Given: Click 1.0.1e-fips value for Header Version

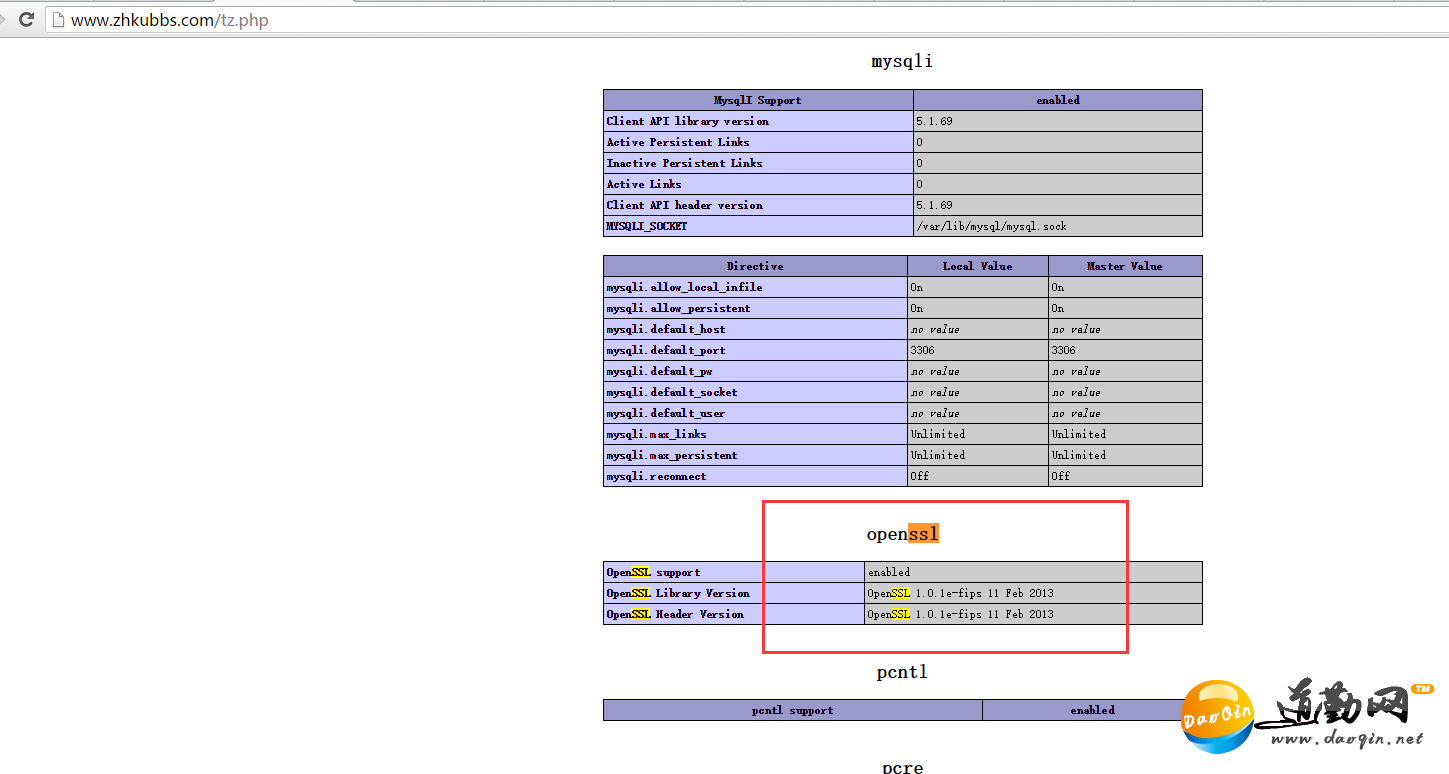Looking at the screenshot, I should coord(960,614).
